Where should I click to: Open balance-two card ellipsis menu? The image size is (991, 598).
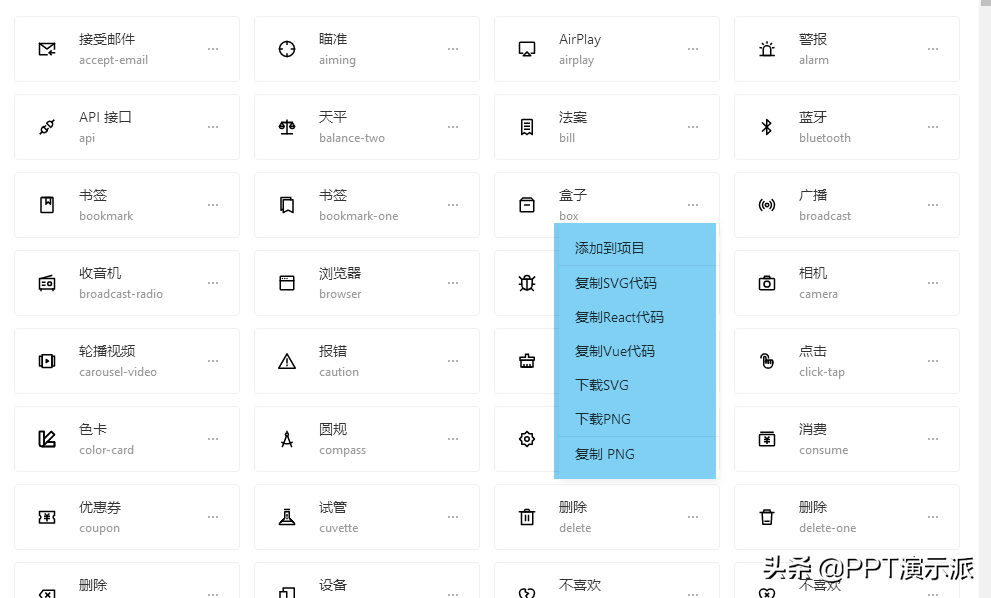(453, 127)
